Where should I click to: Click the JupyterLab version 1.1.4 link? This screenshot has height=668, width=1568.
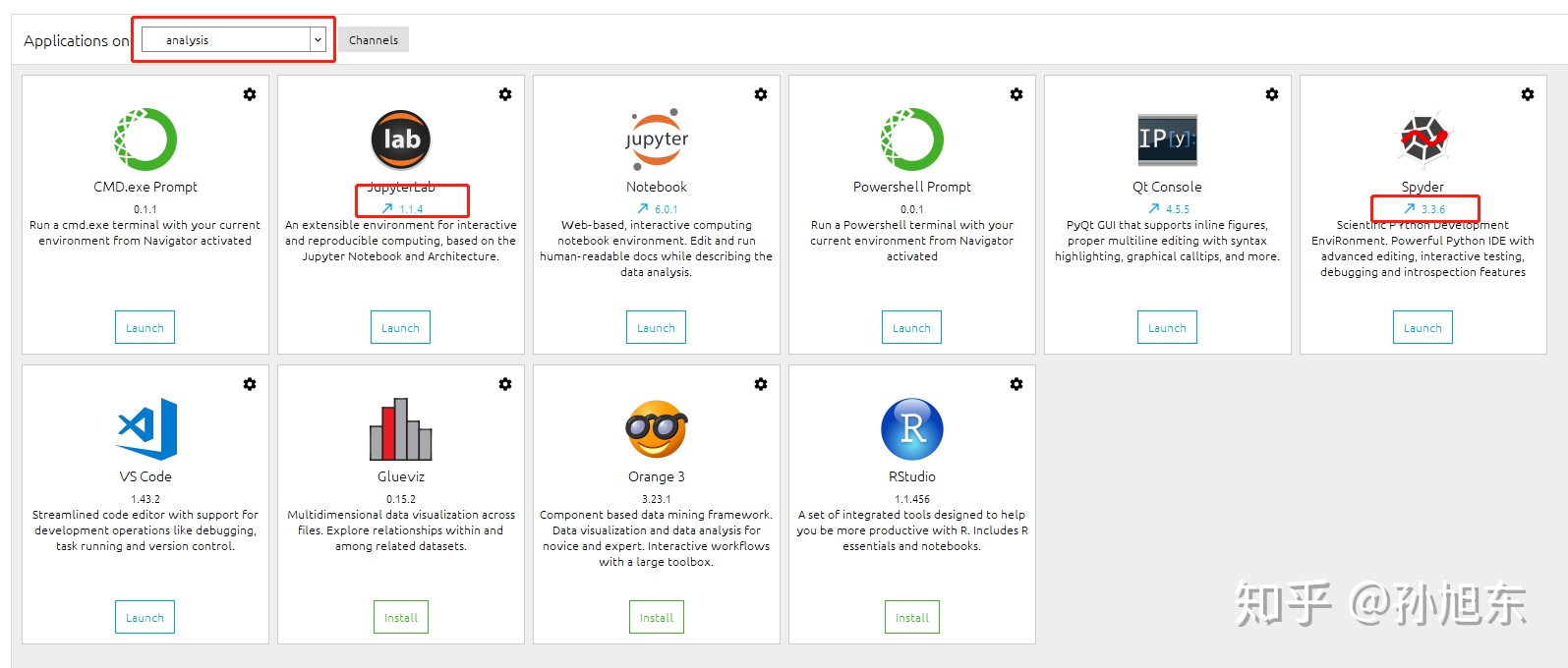(x=411, y=209)
